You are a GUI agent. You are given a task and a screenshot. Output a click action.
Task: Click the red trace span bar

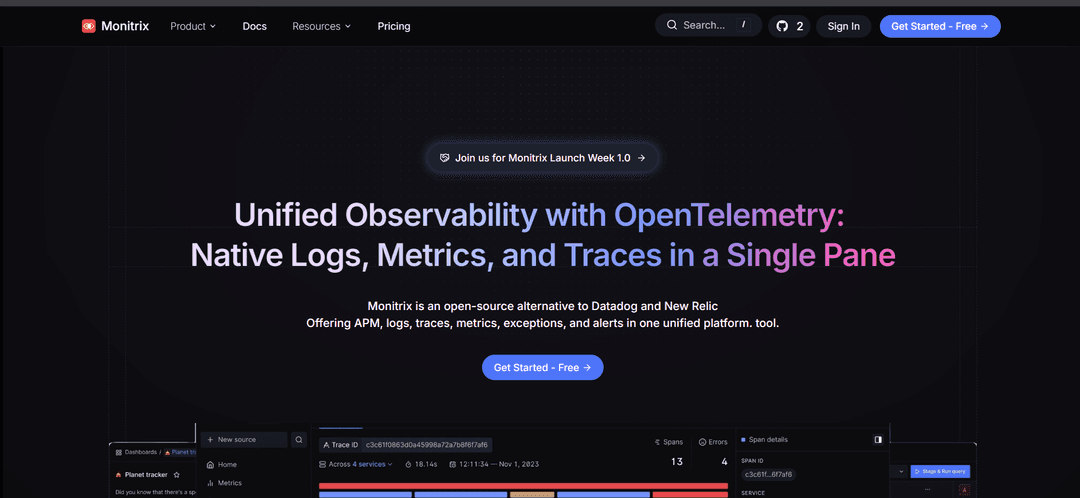[523, 486]
